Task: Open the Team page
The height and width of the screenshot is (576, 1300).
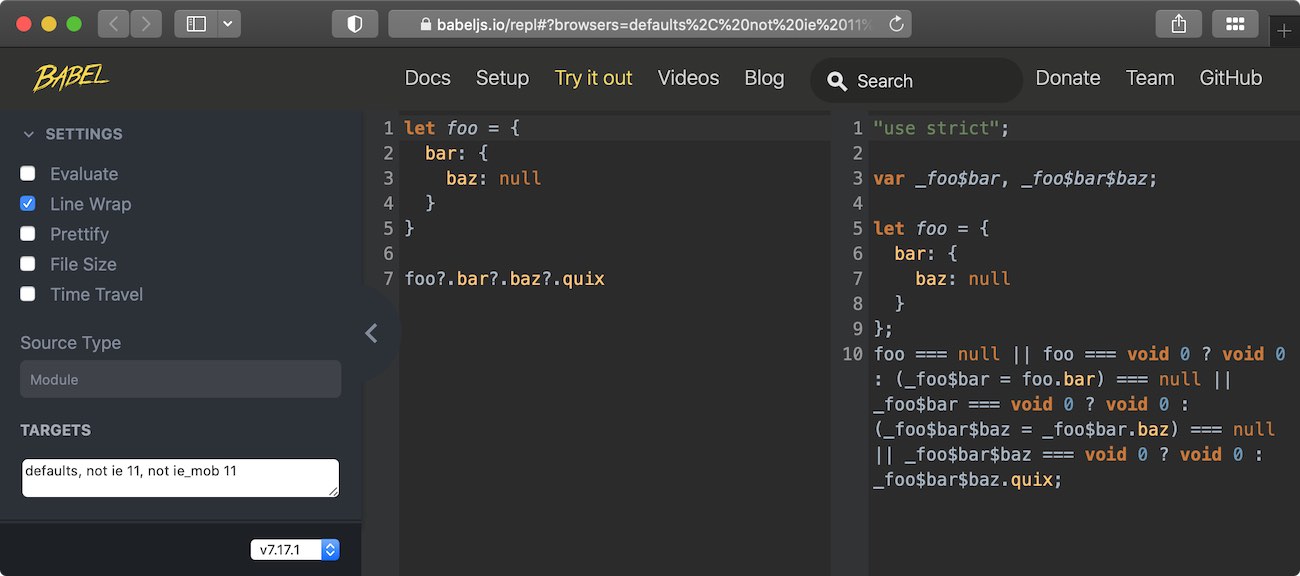Action: tap(1150, 78)
